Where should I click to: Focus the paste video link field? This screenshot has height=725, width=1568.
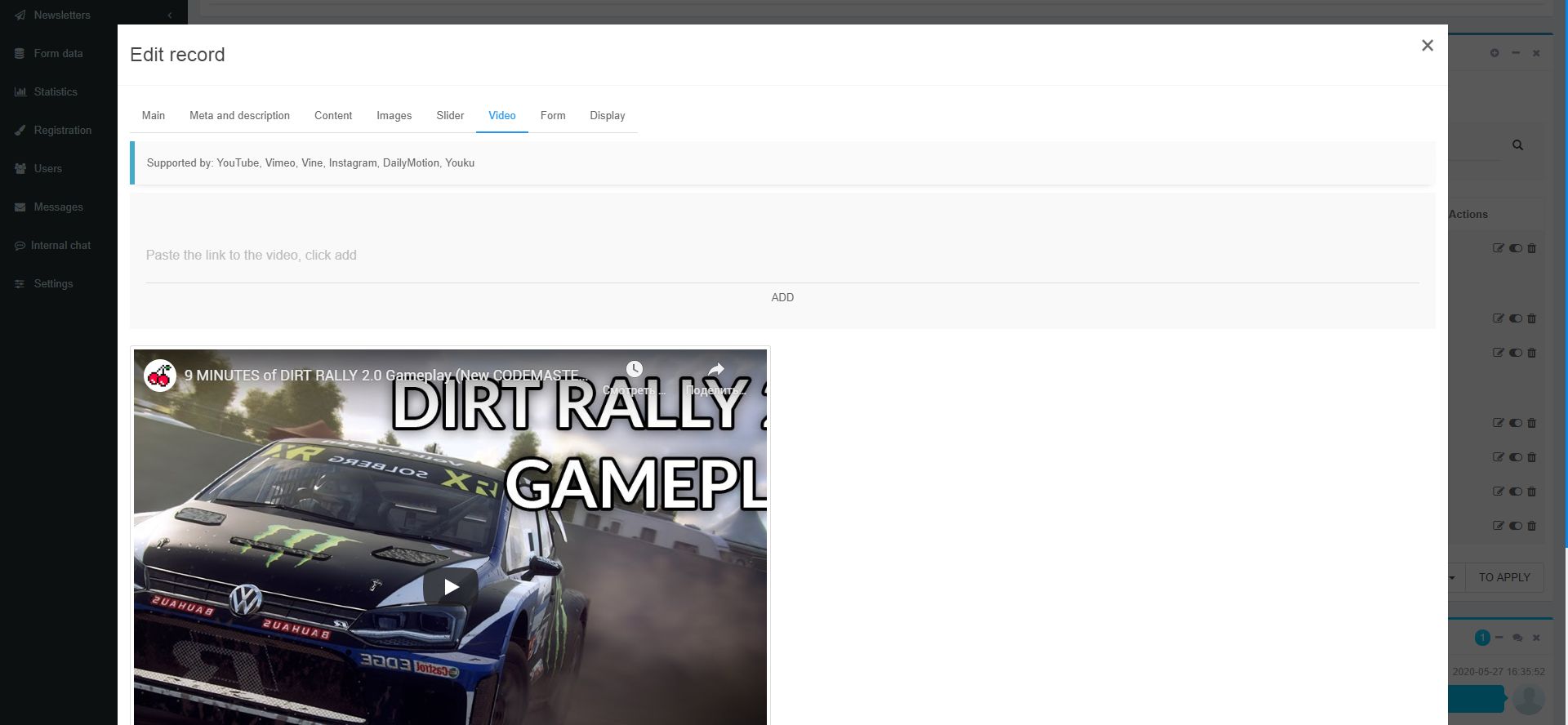782,256
